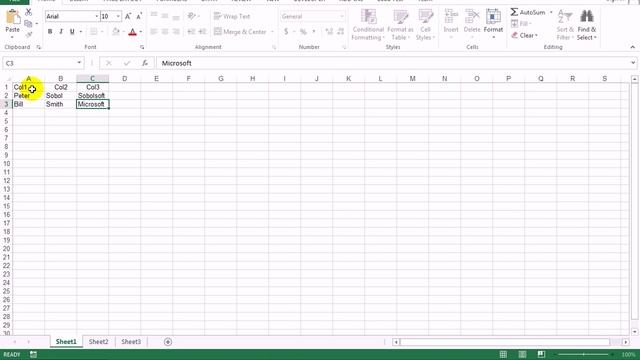Switch to Page Layout view icon
The image size is (640, 360).
(x=522, y=354)
